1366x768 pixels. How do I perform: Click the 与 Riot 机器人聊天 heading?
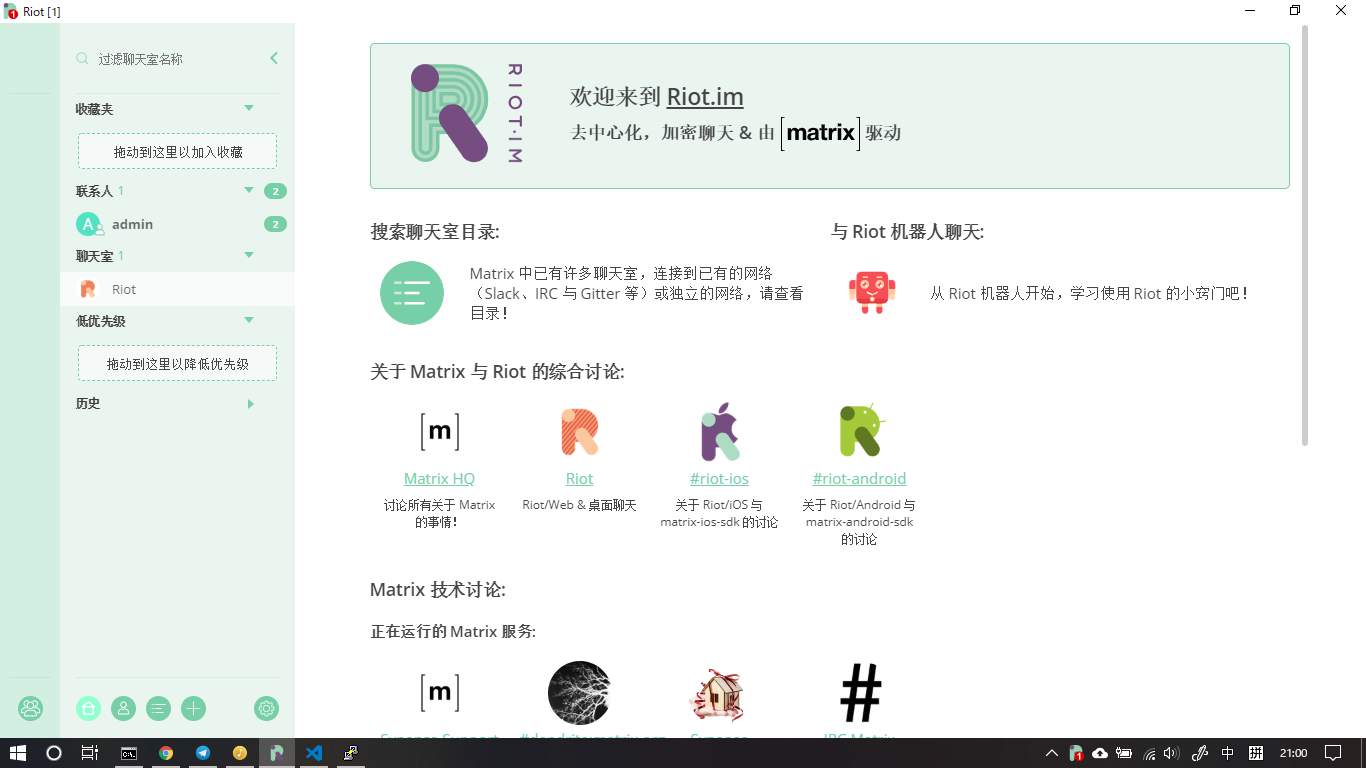tap(907, 232)
